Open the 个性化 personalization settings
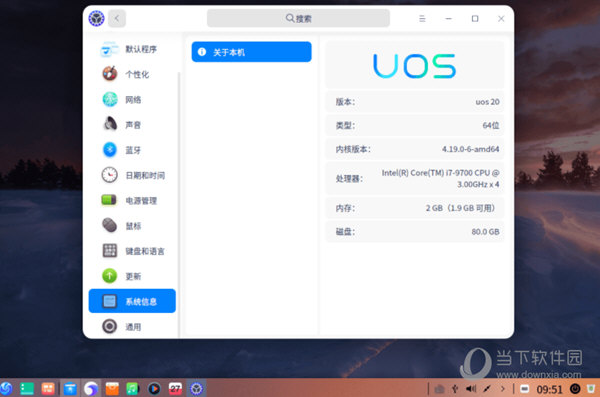The height and width of the screenshot is (397, 600). tap(132, 74)
